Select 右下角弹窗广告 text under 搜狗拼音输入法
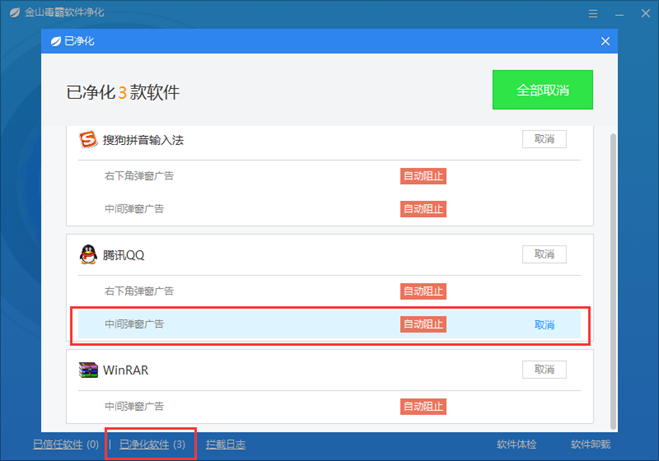The image size is (659, 461). point(139,176)
